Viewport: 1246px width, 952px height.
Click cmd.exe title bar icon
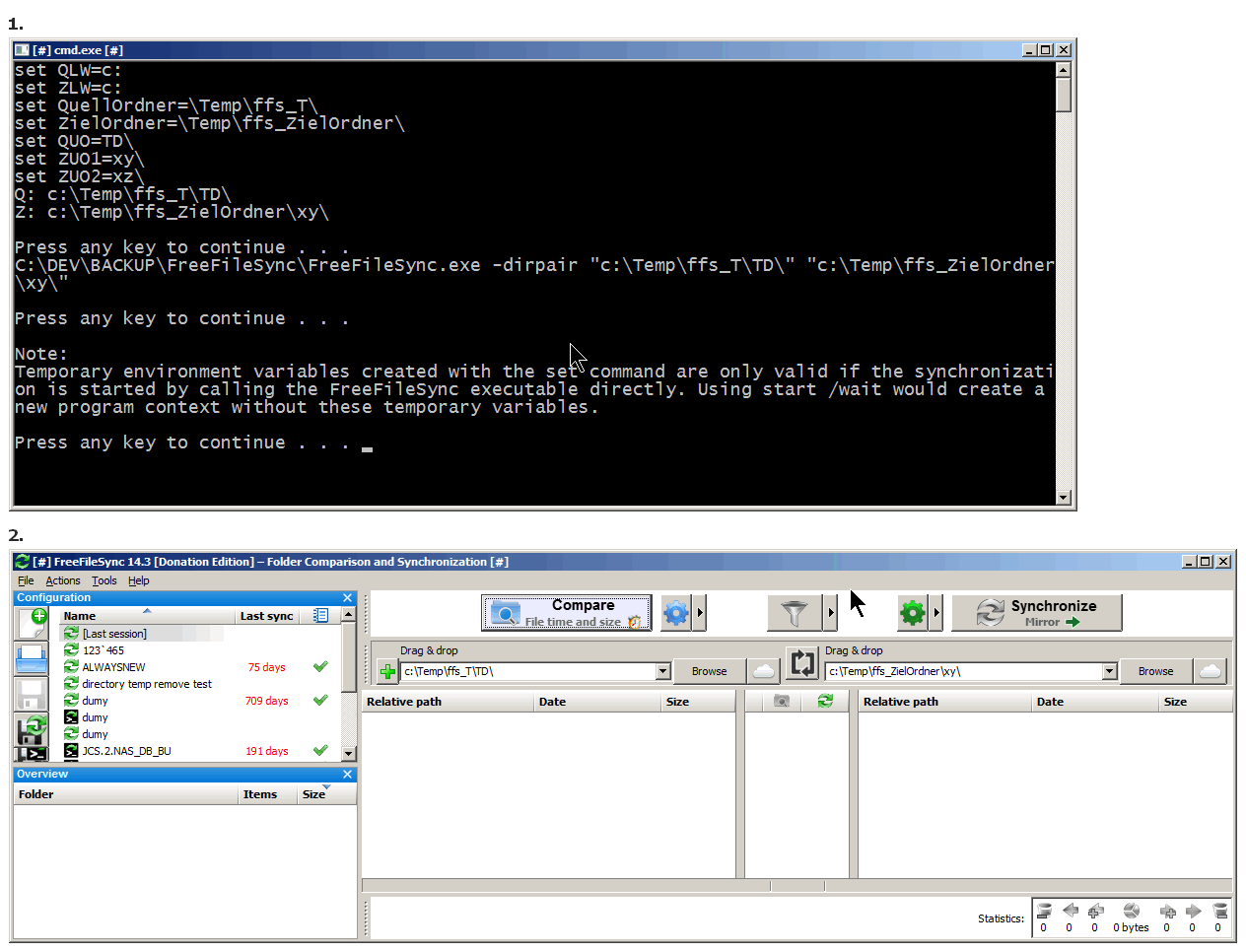click(x=22, y=50)
